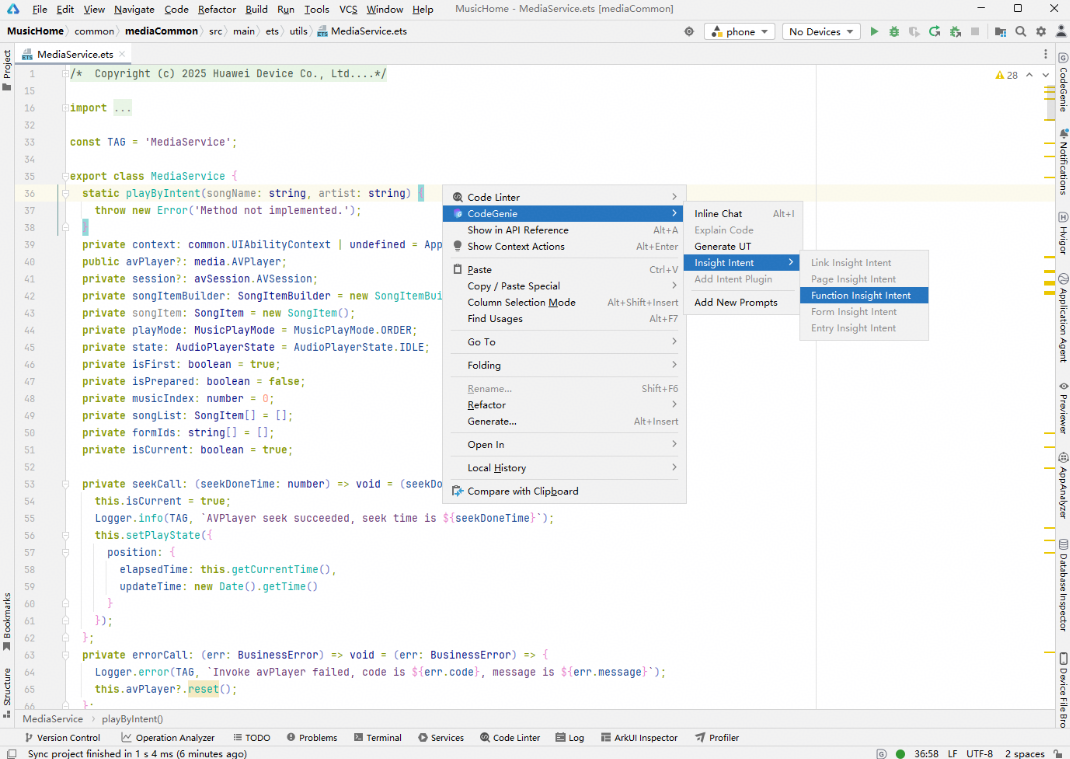Click the hot reload apply changes icon
This screenshot has width=1070, height=759.
click(x=934, y=32)
